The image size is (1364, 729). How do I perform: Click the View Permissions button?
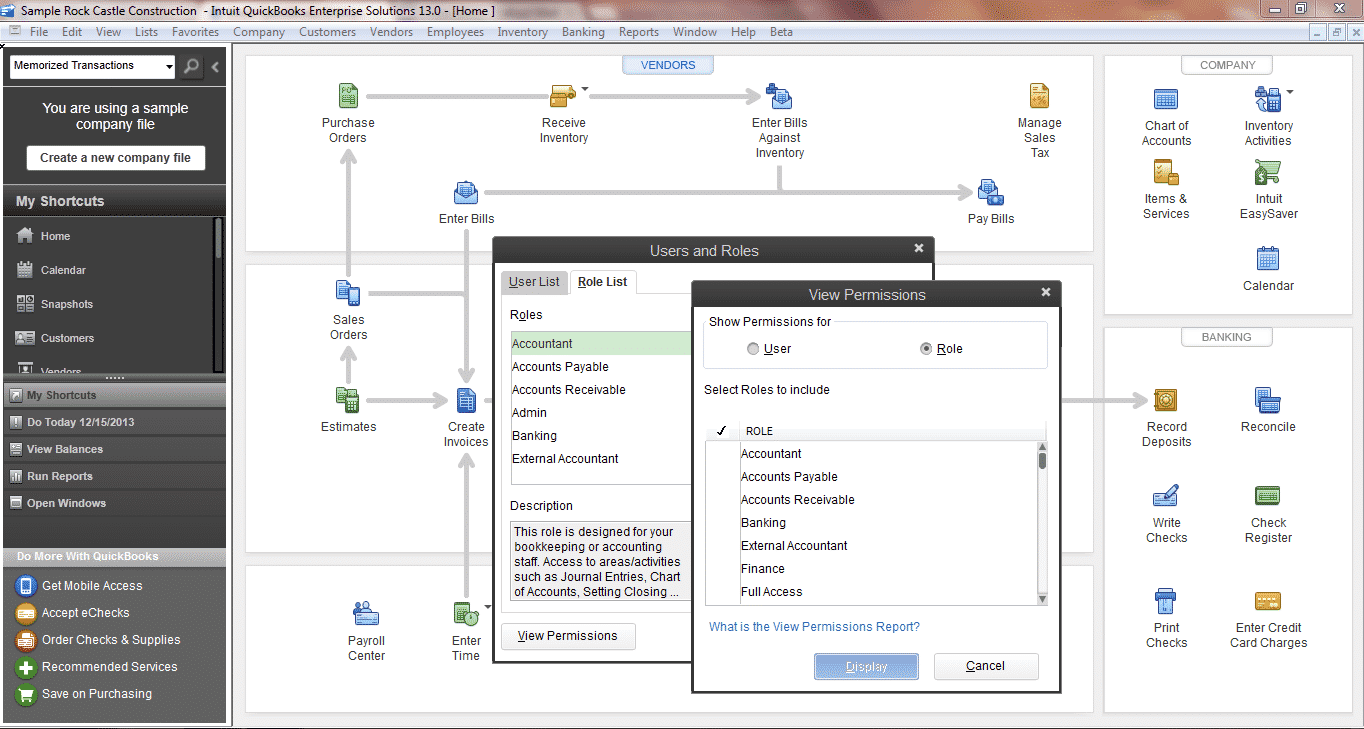point(568,636)
